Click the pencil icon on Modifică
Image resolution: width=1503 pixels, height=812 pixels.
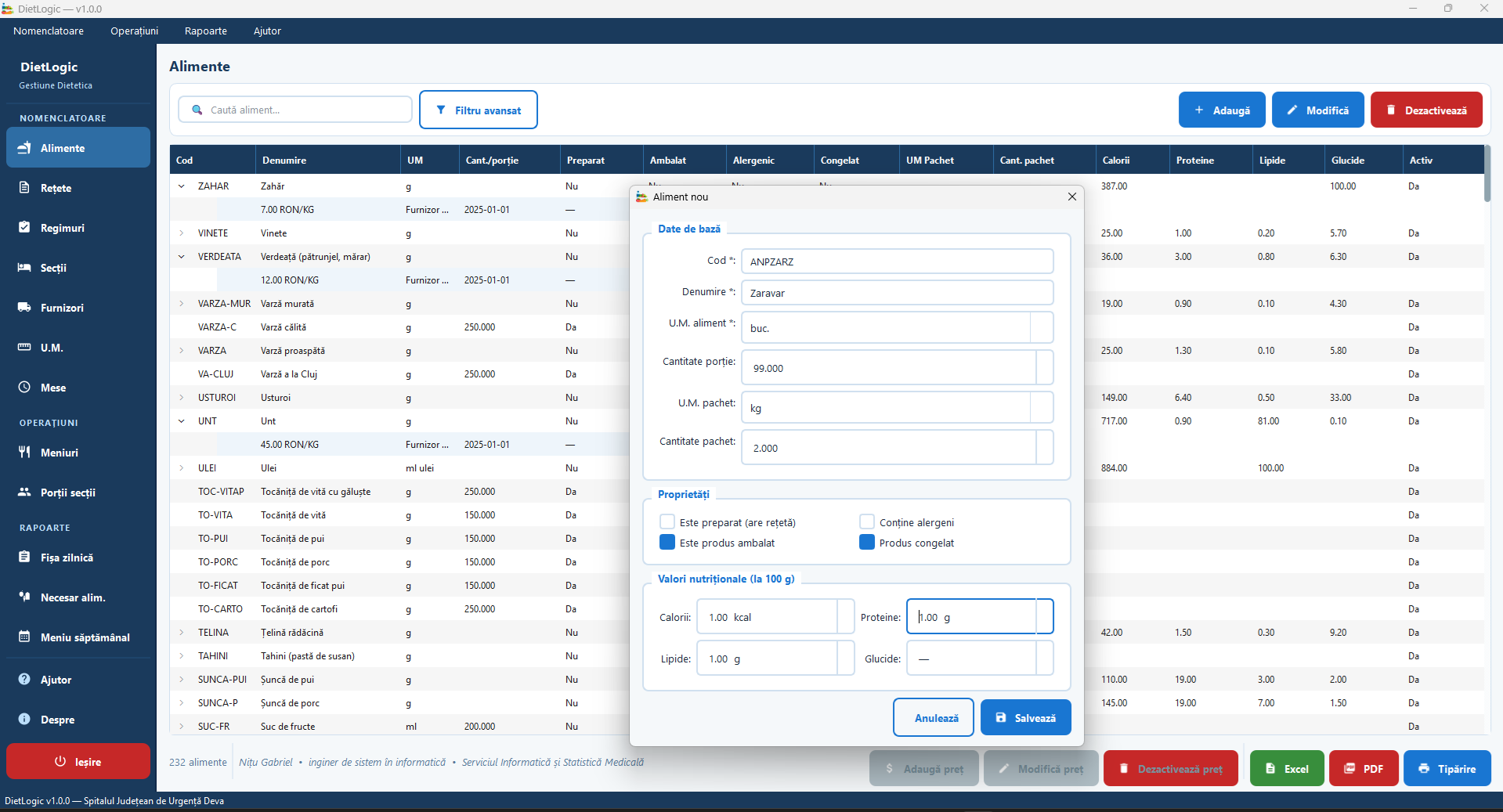point(1292,110)
